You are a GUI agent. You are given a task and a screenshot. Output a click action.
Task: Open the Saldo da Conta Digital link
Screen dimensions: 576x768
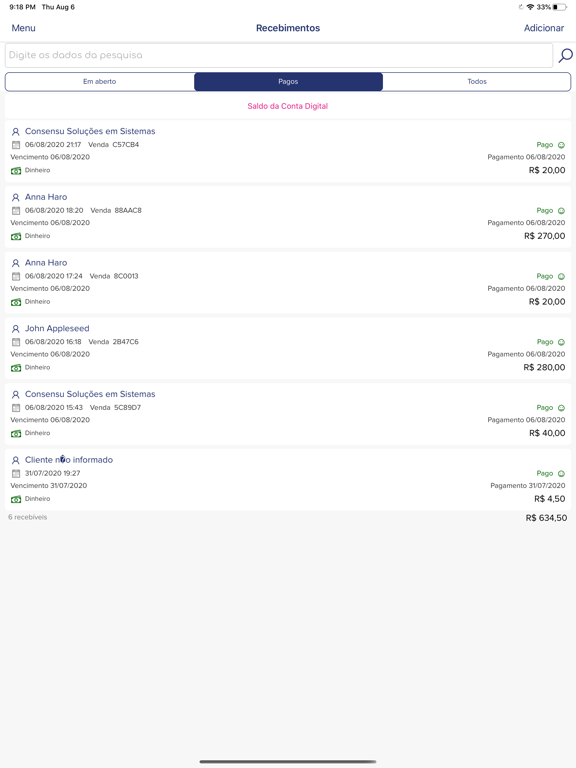click(x=288, y=106)
